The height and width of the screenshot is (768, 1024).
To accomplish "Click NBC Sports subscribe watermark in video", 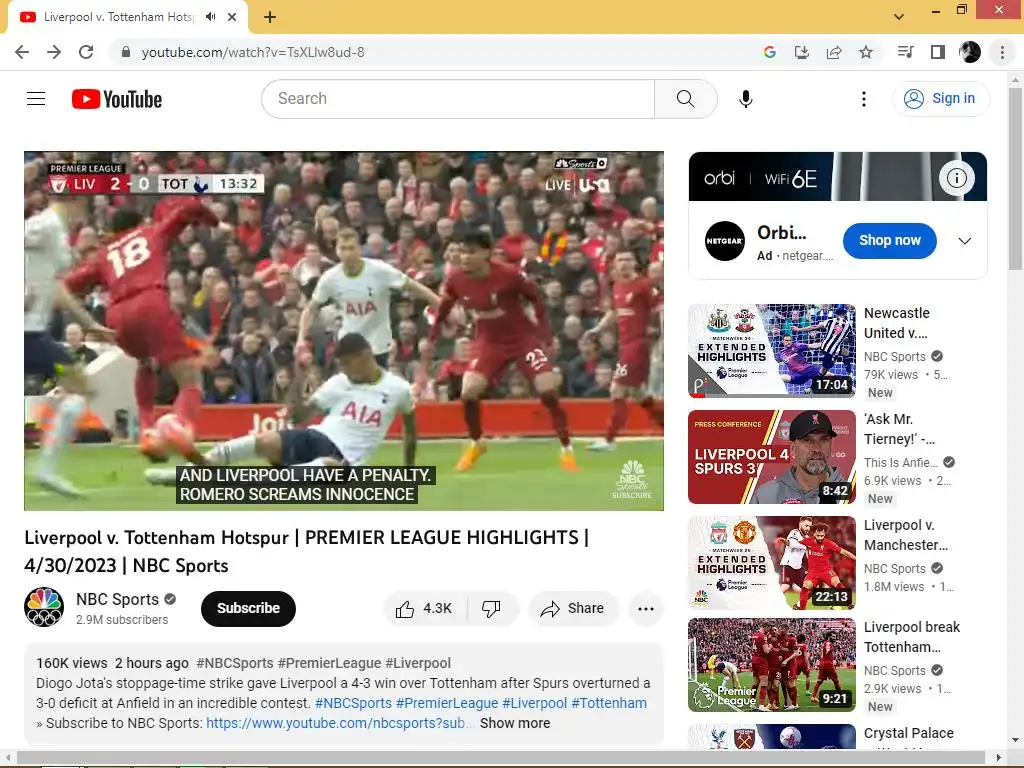I will point(632,479).
